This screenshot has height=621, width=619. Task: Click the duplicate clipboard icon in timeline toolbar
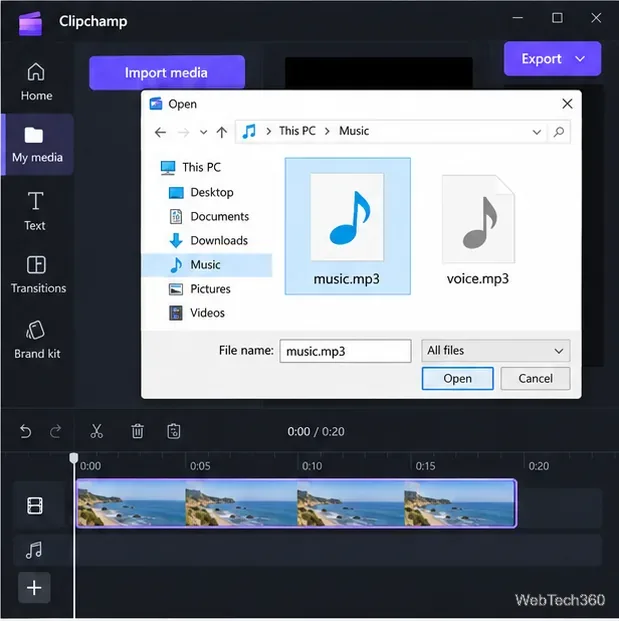click(x=173, y=431)
